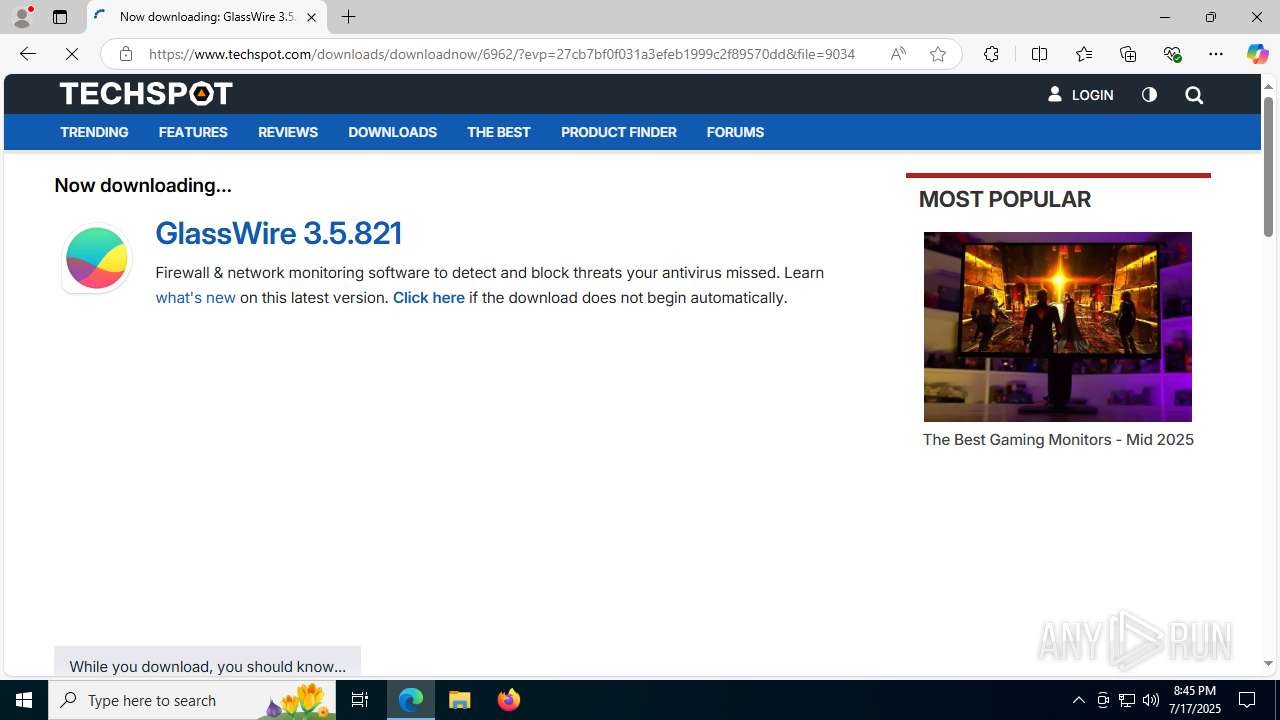Open the tab actions menu icon
Screen dimensions: 1280x720
coord(60,17)
